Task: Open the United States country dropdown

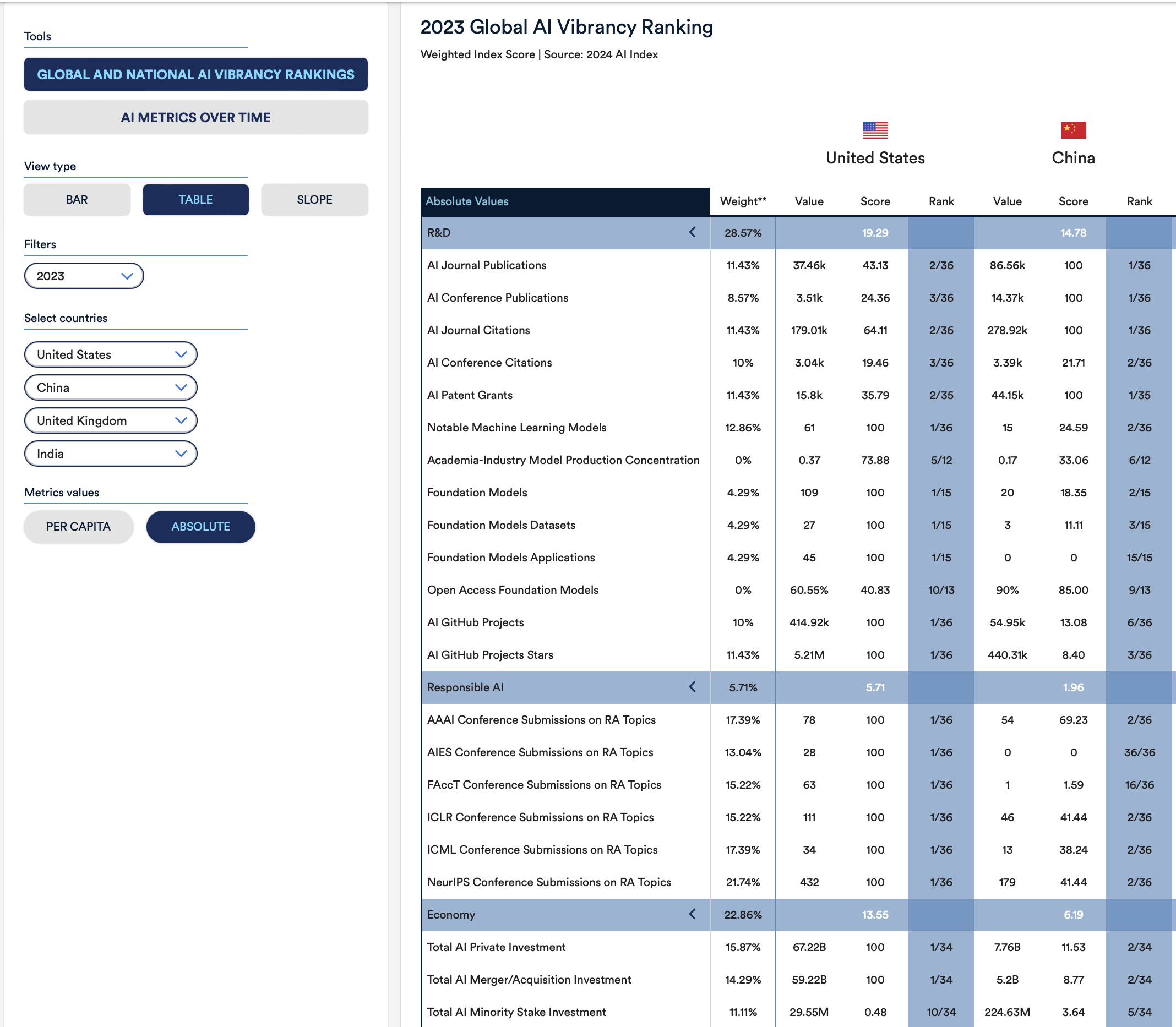Action: click(x=111, y=354)
